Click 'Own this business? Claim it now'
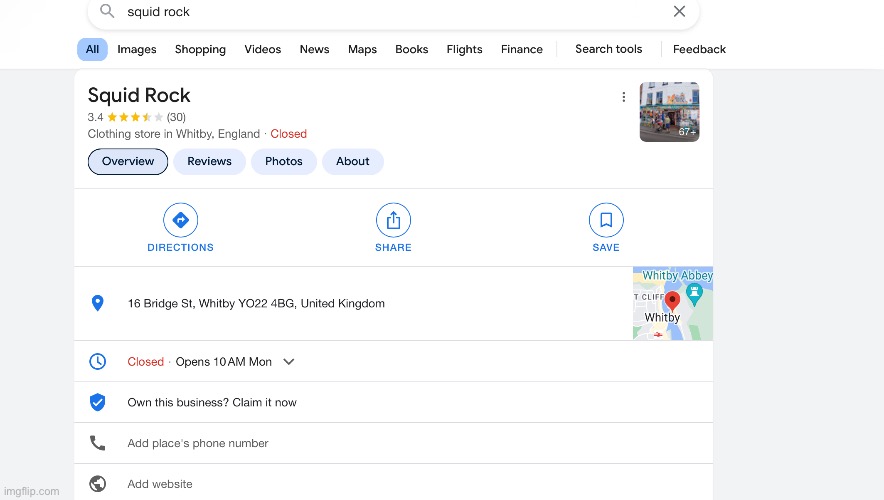 (x=212, y=402)
